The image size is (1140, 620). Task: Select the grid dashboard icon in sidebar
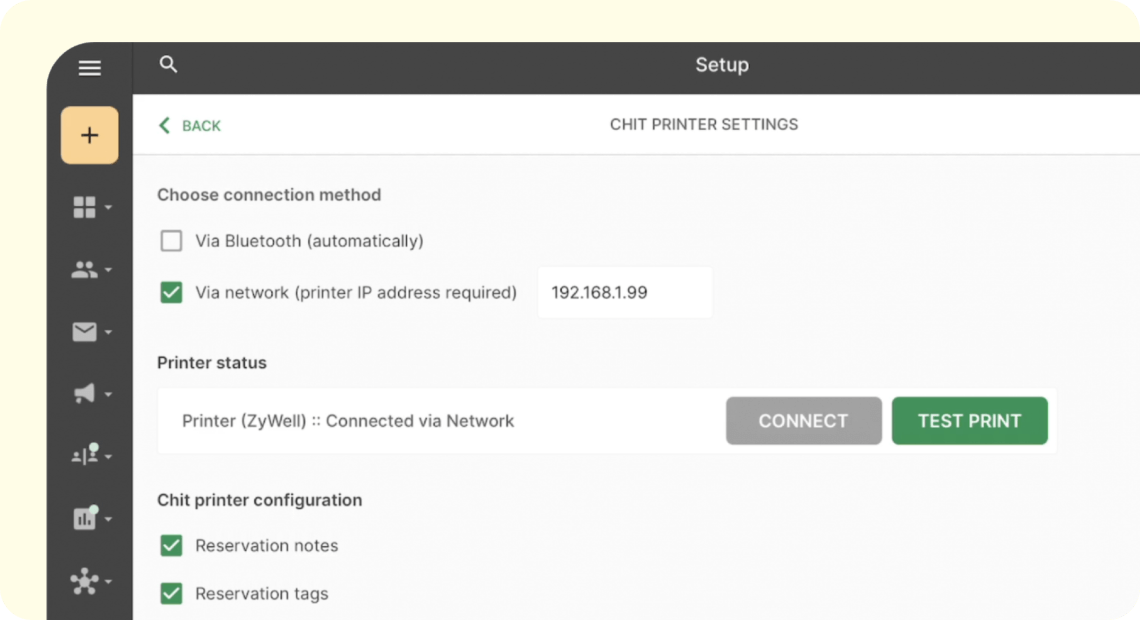click(85, 207)
